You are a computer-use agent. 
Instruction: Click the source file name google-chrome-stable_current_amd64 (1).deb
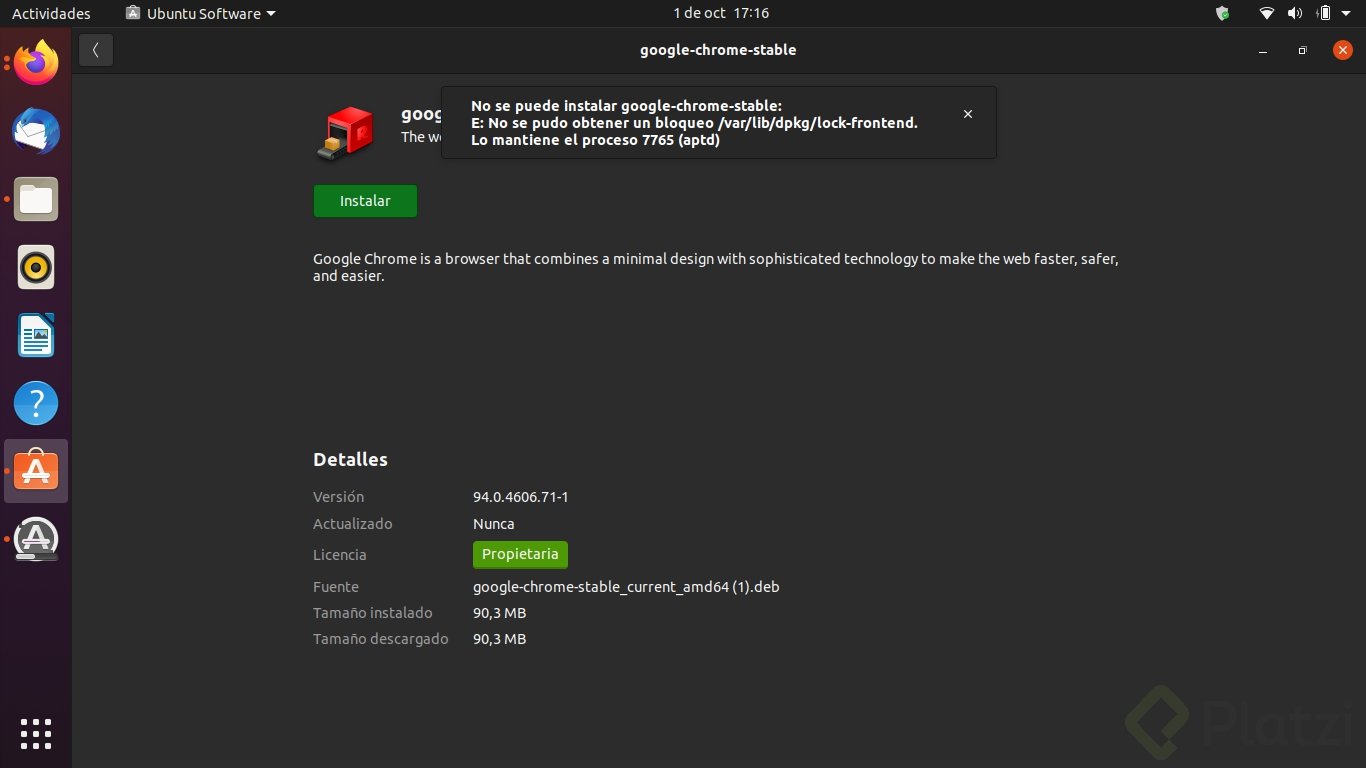[x=626, y=587]
